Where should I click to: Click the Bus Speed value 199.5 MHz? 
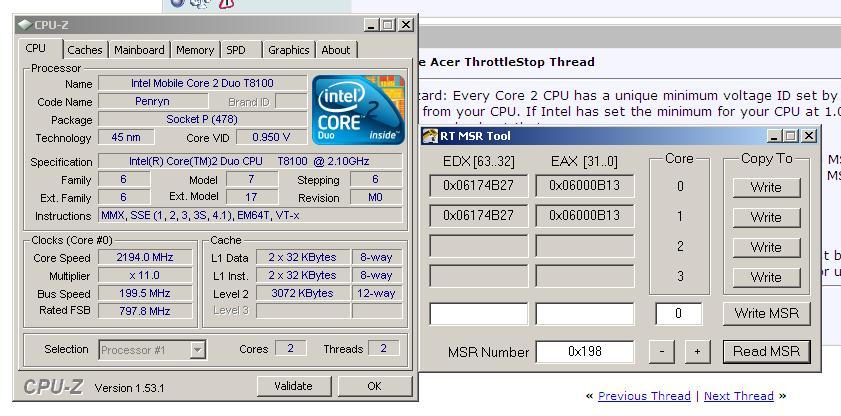point(145,293)
